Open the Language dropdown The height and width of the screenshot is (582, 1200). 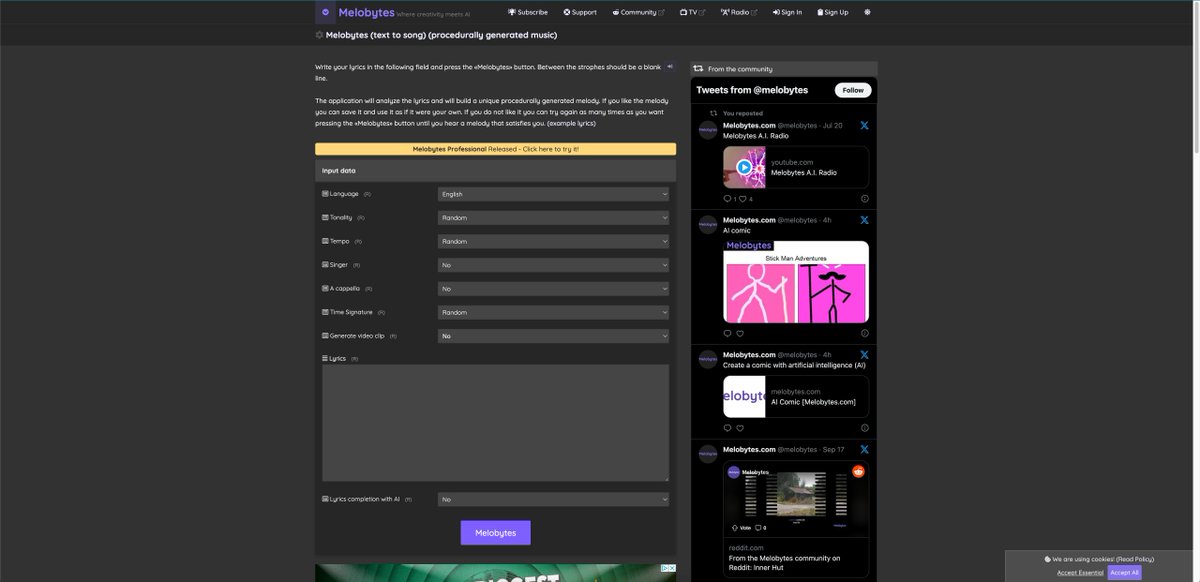(x=553, y=194)
